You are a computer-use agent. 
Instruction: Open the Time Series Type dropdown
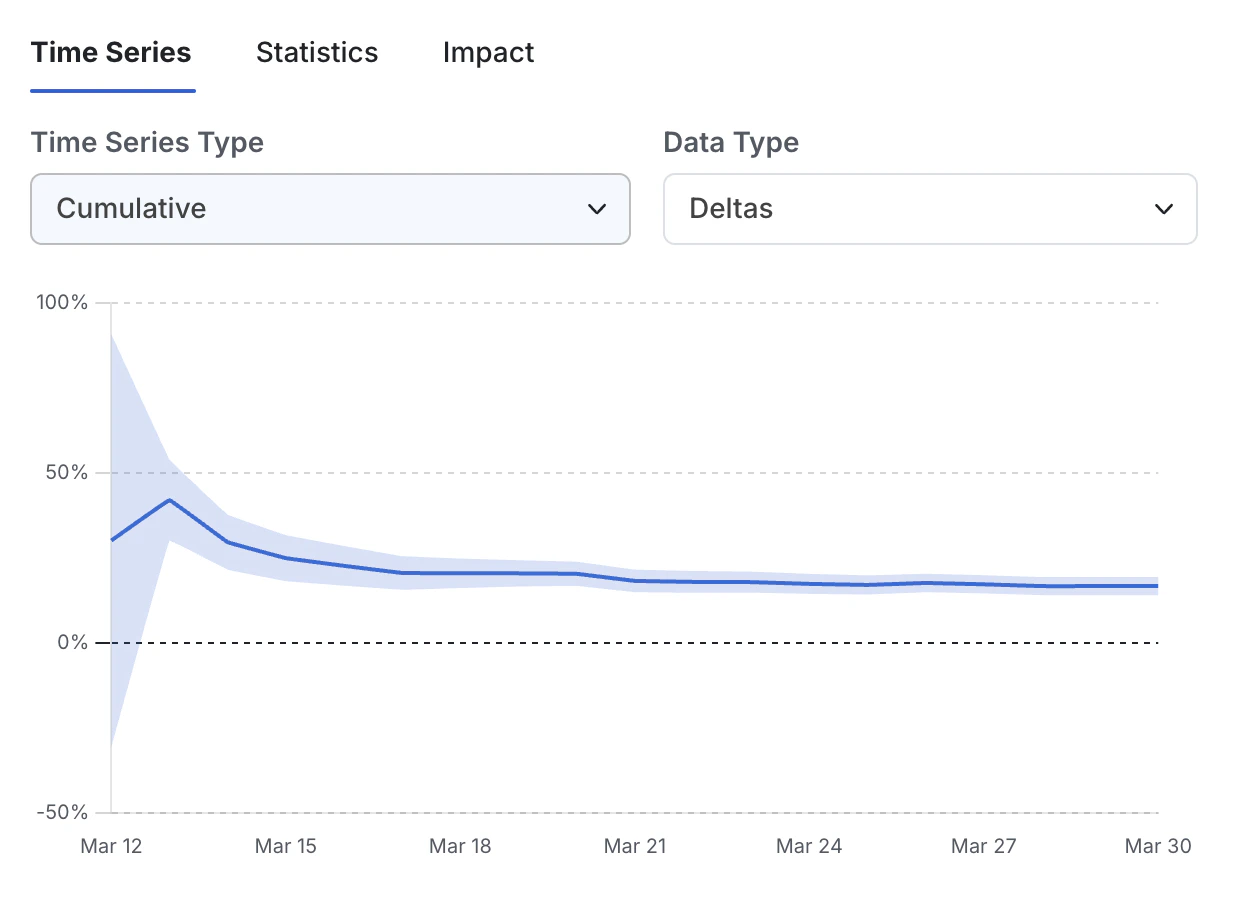[330, 209]
